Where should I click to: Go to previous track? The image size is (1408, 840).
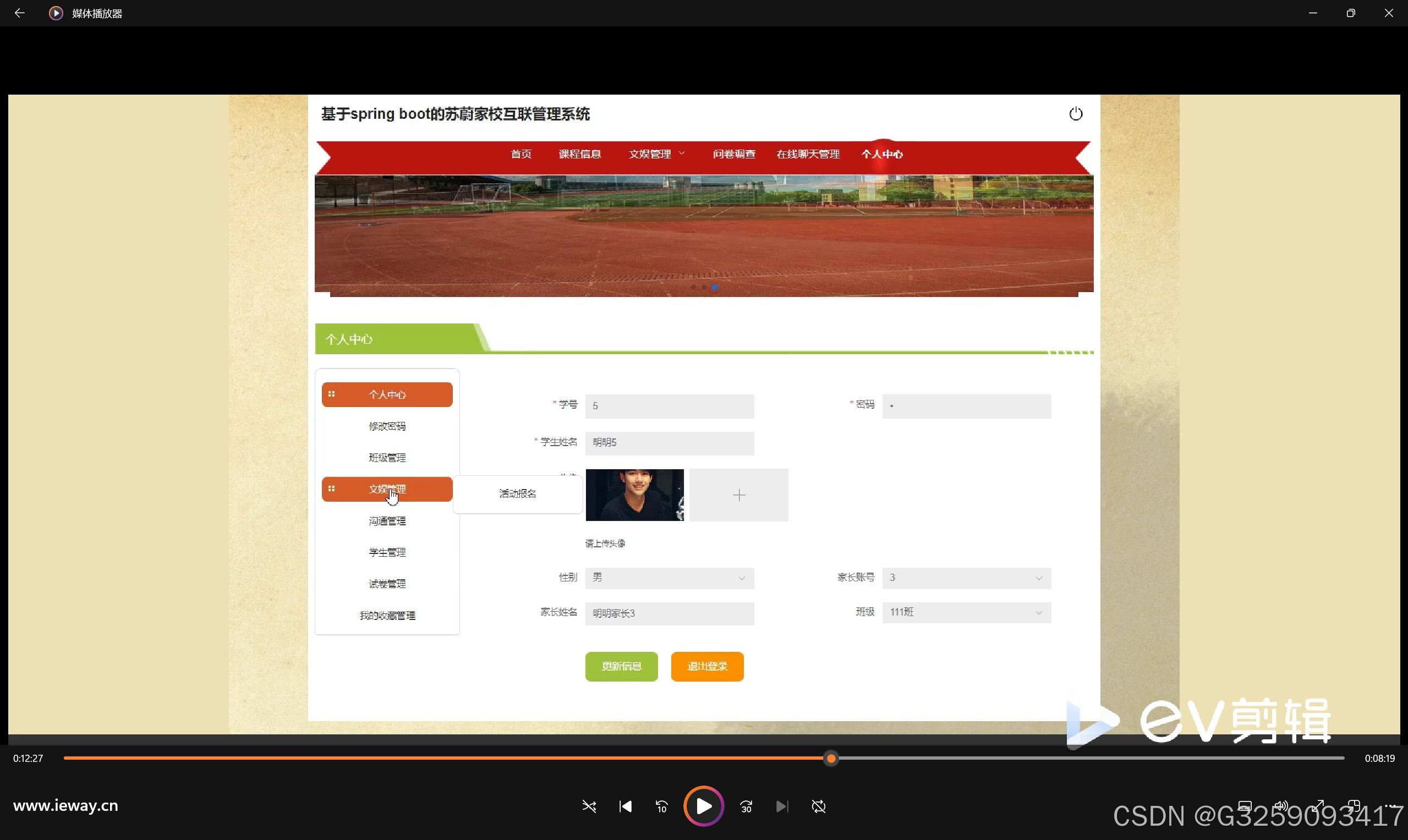coord(625,806)
